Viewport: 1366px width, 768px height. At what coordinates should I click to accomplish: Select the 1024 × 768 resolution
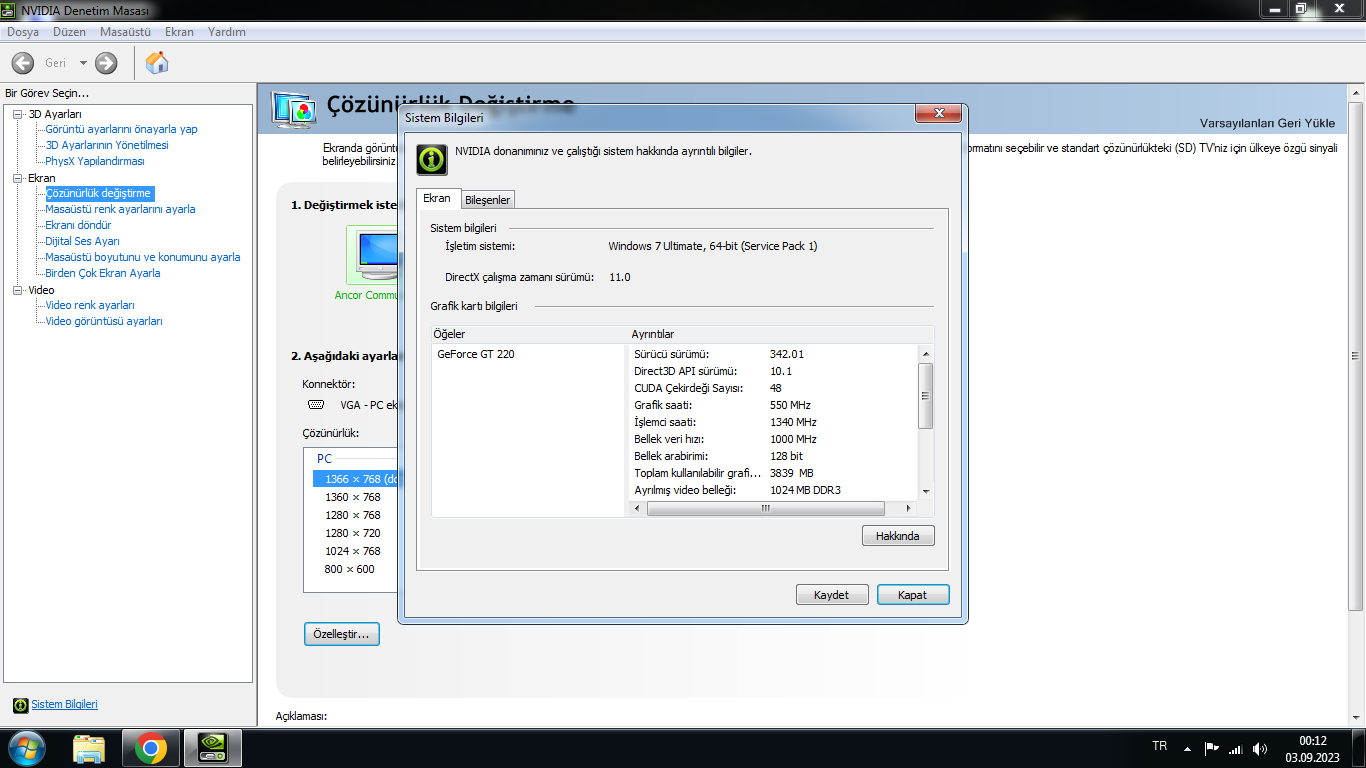point(353,551)
